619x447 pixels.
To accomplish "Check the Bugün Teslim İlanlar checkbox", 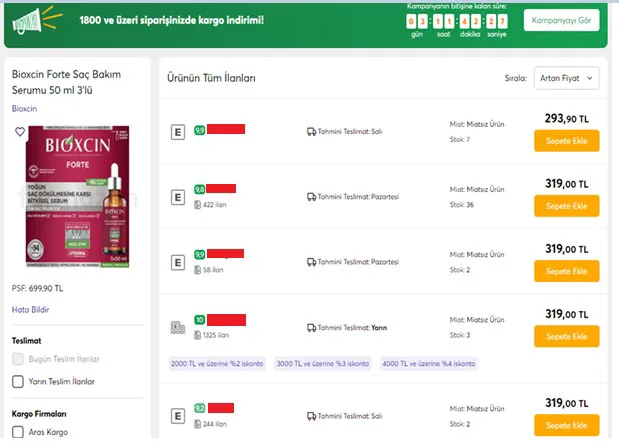I will click(x=18, y=359).
